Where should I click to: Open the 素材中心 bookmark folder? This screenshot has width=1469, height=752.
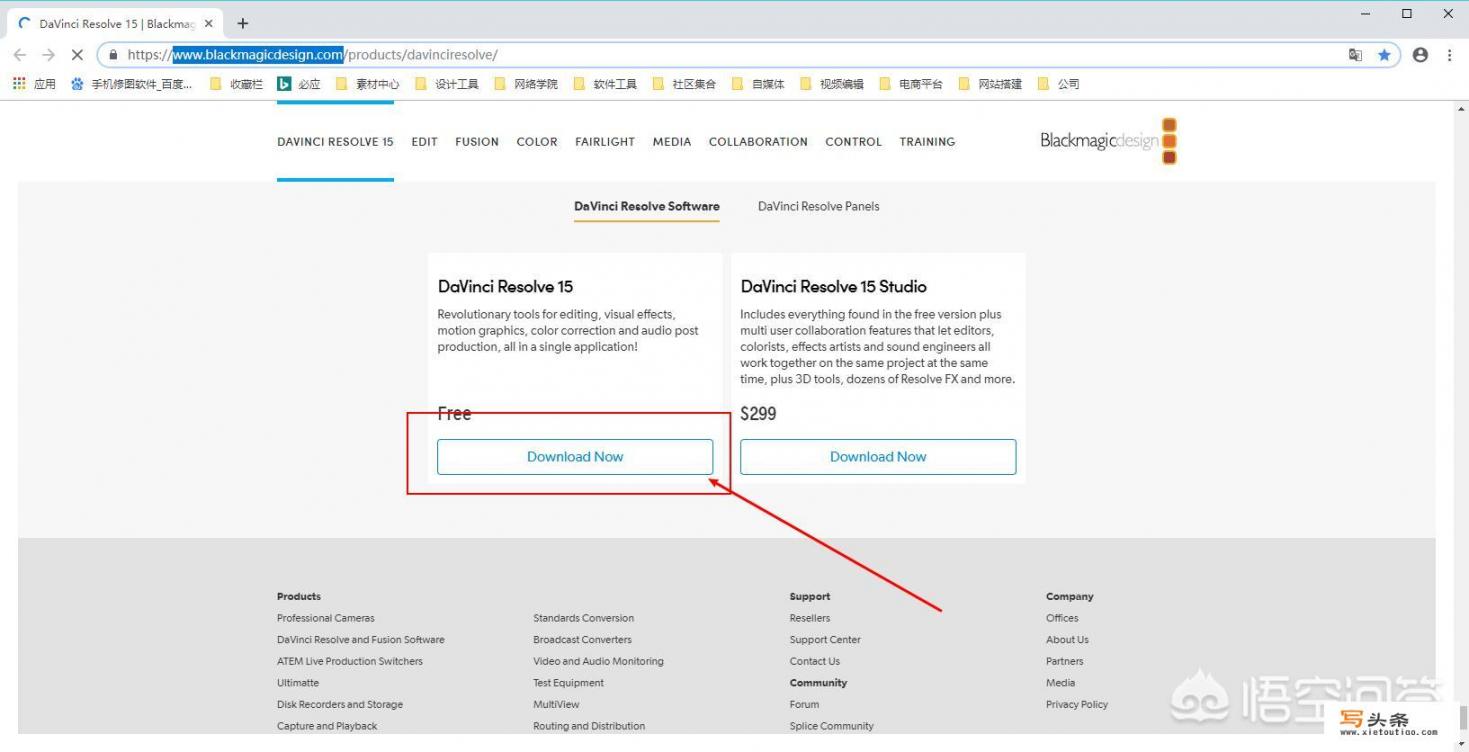click(367, 84)
